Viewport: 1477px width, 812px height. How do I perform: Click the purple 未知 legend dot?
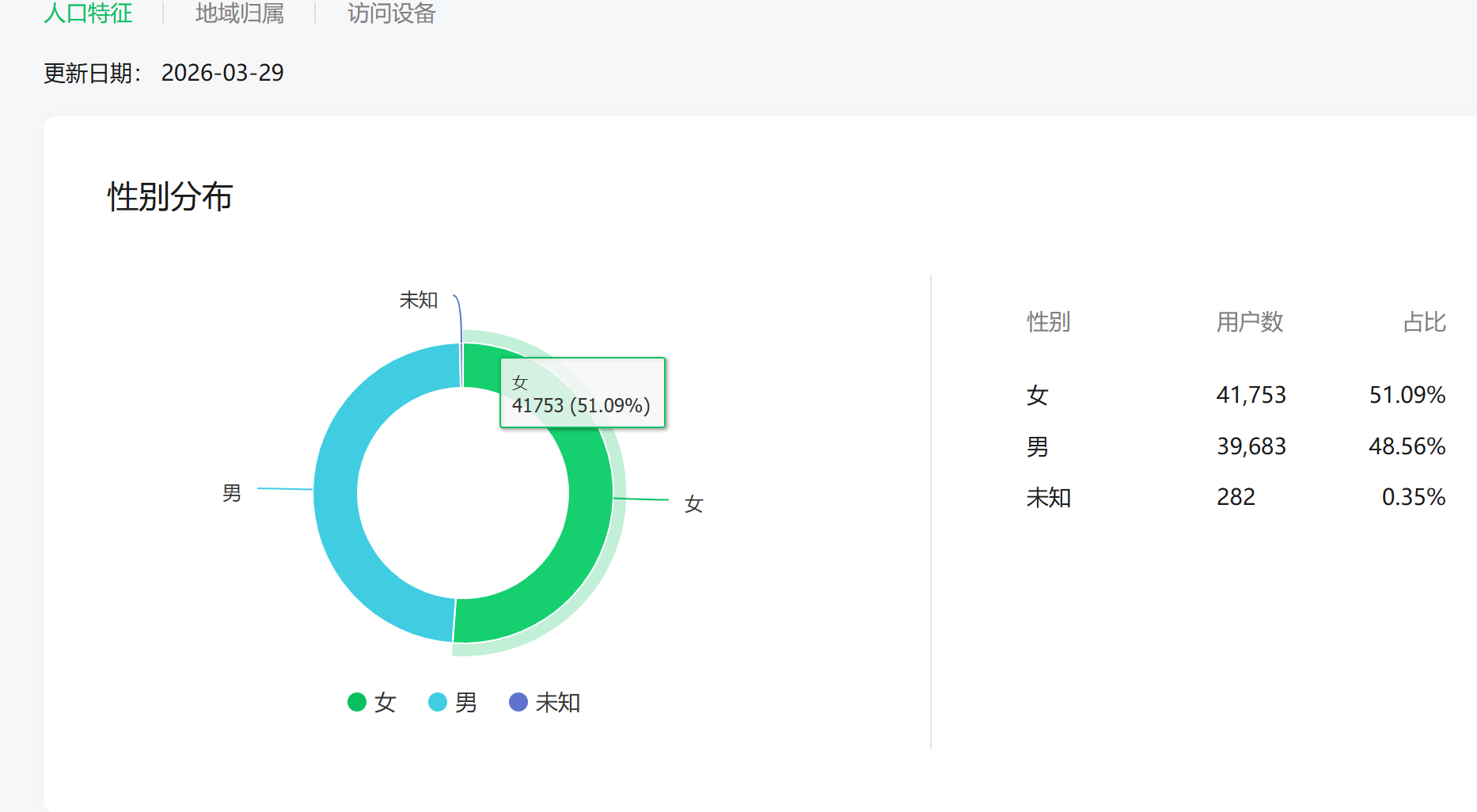[518, 702]
